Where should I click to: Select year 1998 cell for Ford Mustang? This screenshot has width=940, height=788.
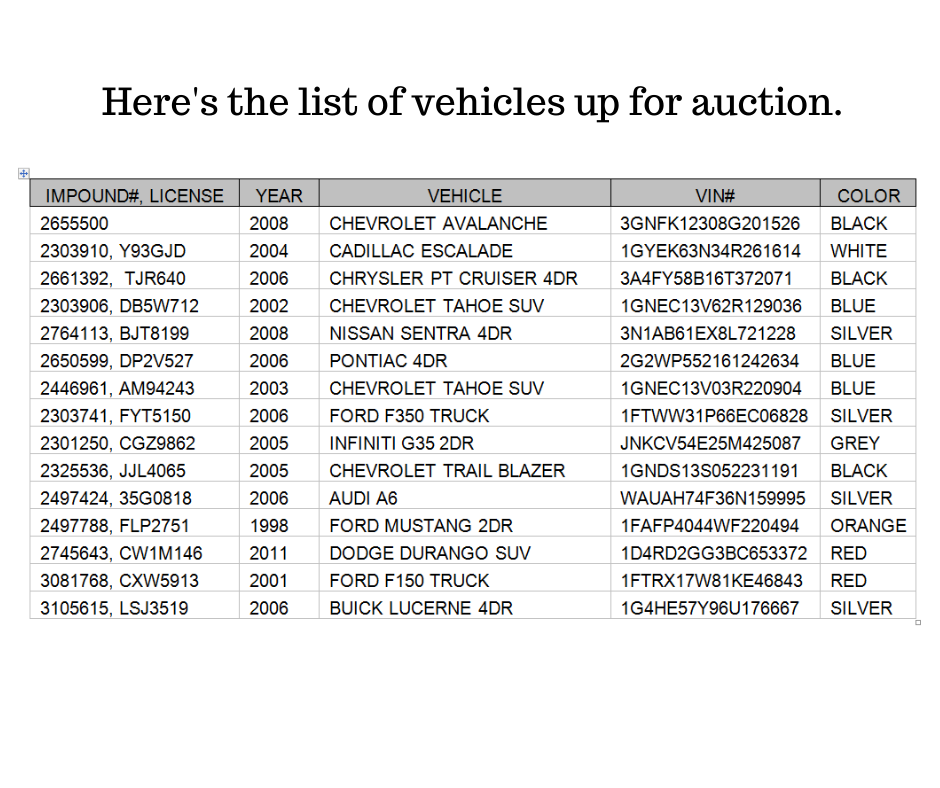[x=279, y=526]
